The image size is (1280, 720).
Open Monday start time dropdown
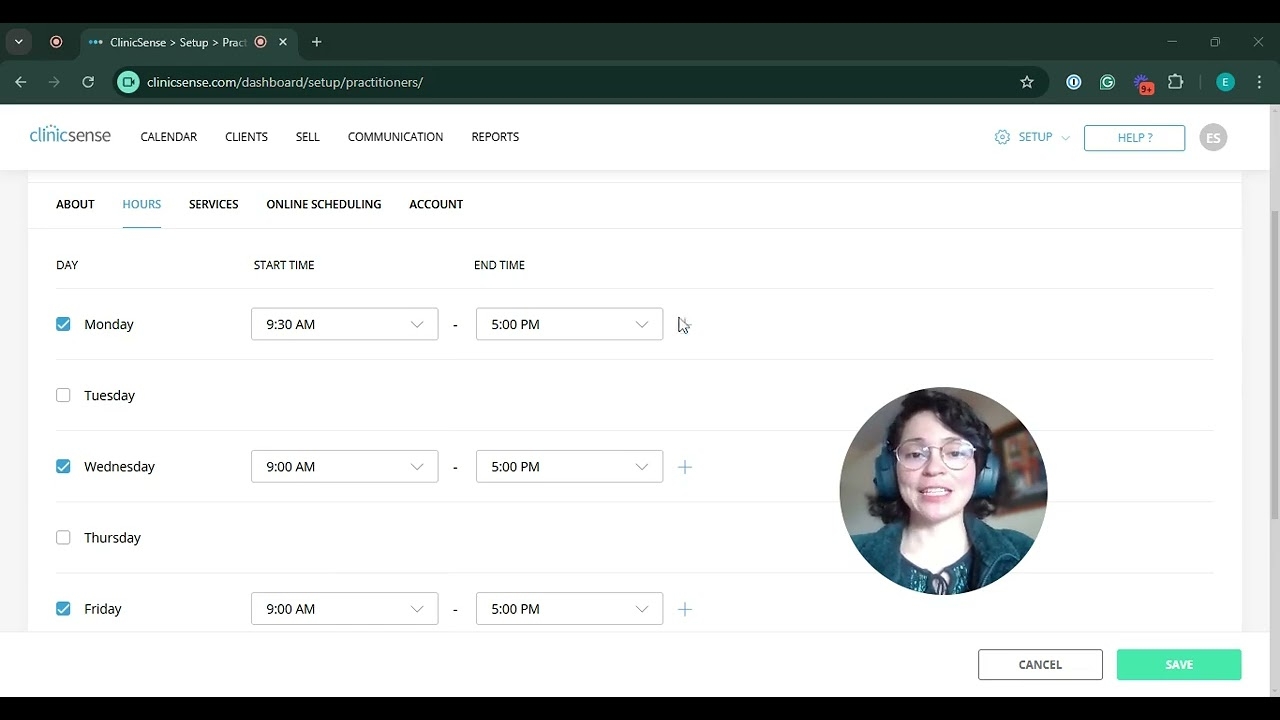coord(344,324)
